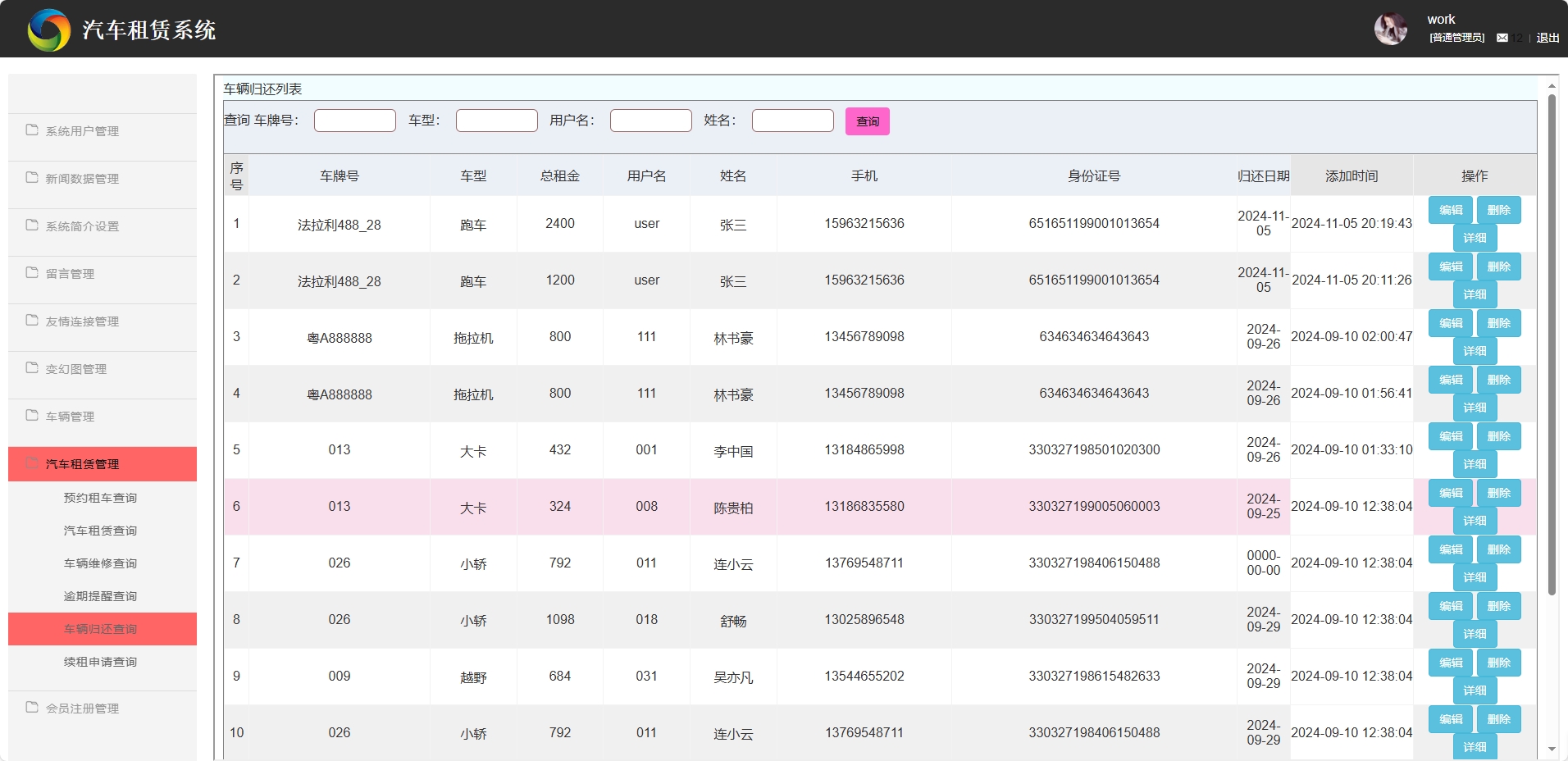Viewport: 1568px width, 761px height.
Task: Click the folder icon beside 新闻数据管理
Action: (x=30, y=177)
